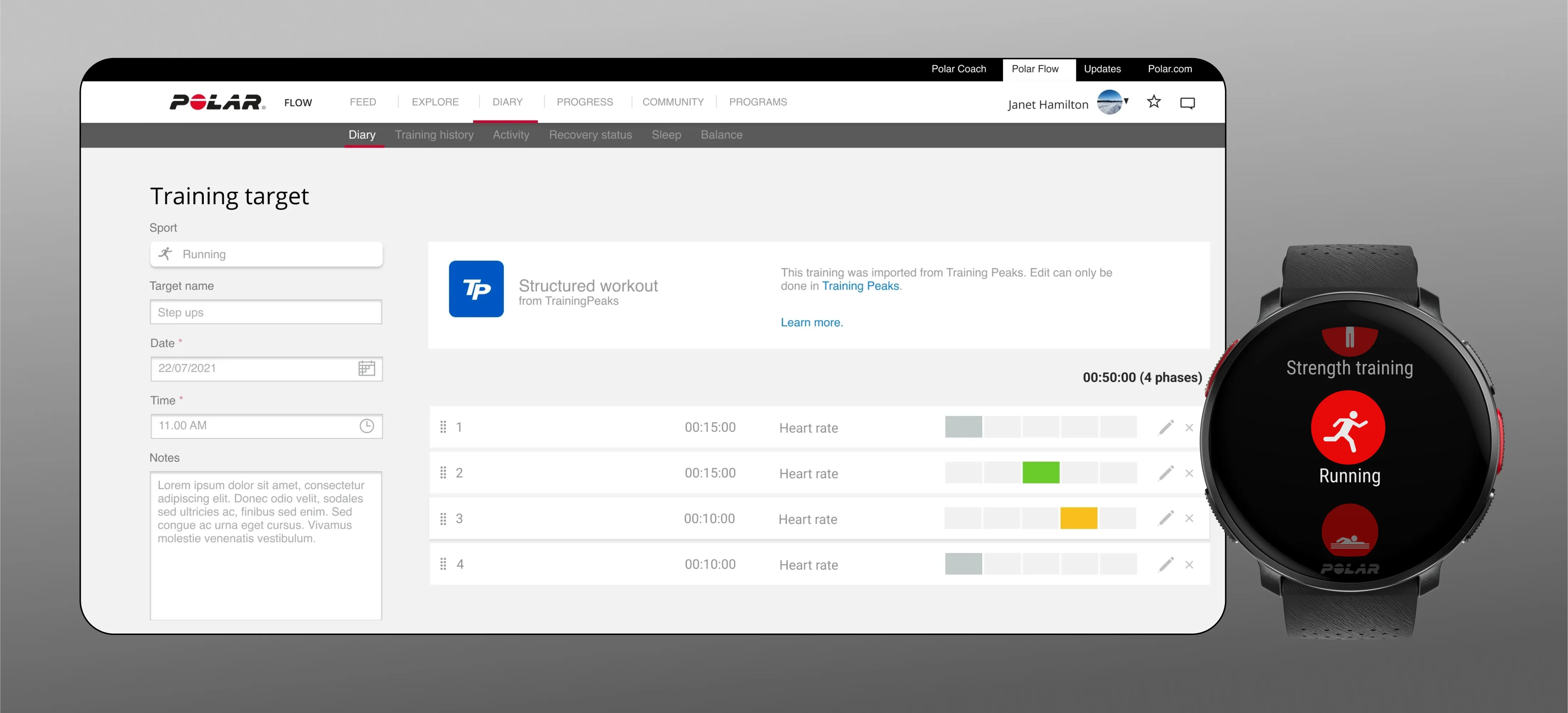Click the drag handle of phase 3
1568x713 pixels.
pyautogui.click(x=443, y=519)
